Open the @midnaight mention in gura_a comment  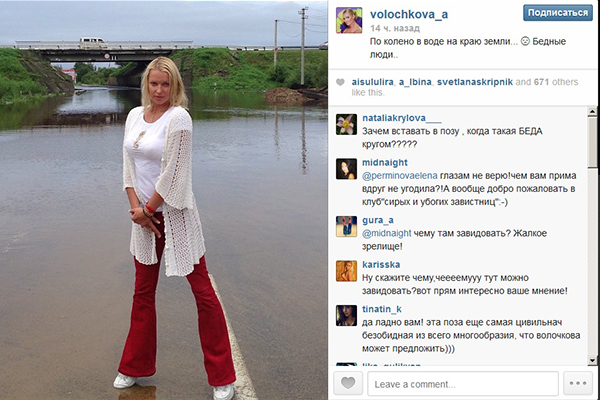pyautogui.click(x=386, y=233)
